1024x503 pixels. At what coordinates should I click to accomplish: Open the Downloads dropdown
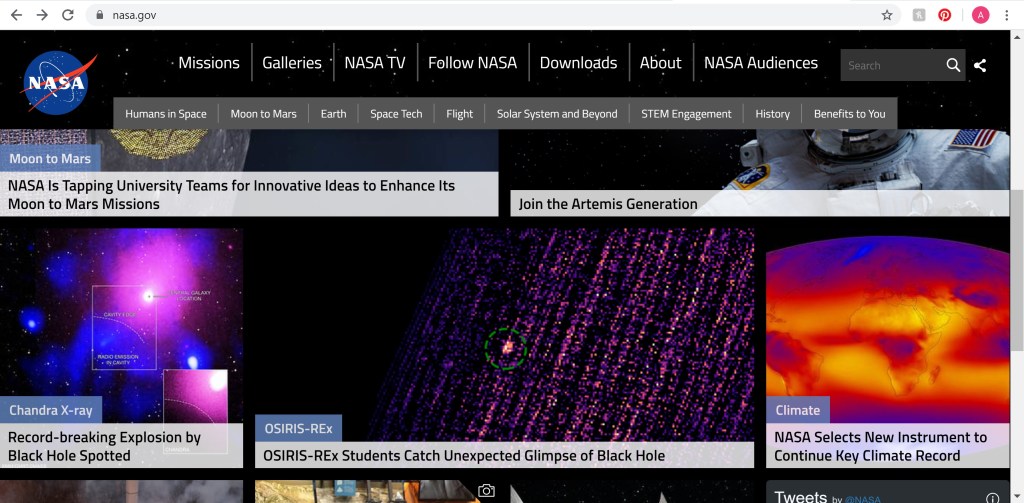tap(578, 62)
